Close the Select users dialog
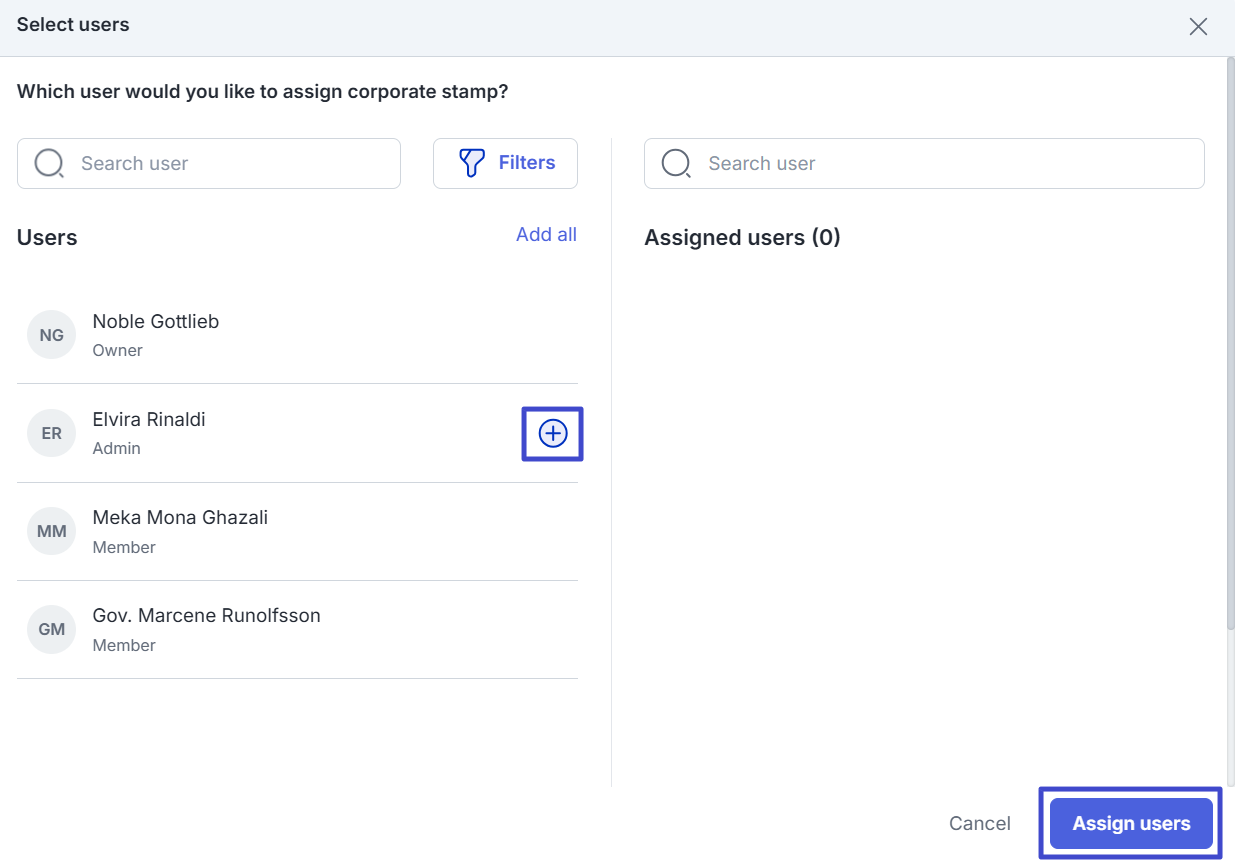The image size is (1235, 861). pos(1198,27)
